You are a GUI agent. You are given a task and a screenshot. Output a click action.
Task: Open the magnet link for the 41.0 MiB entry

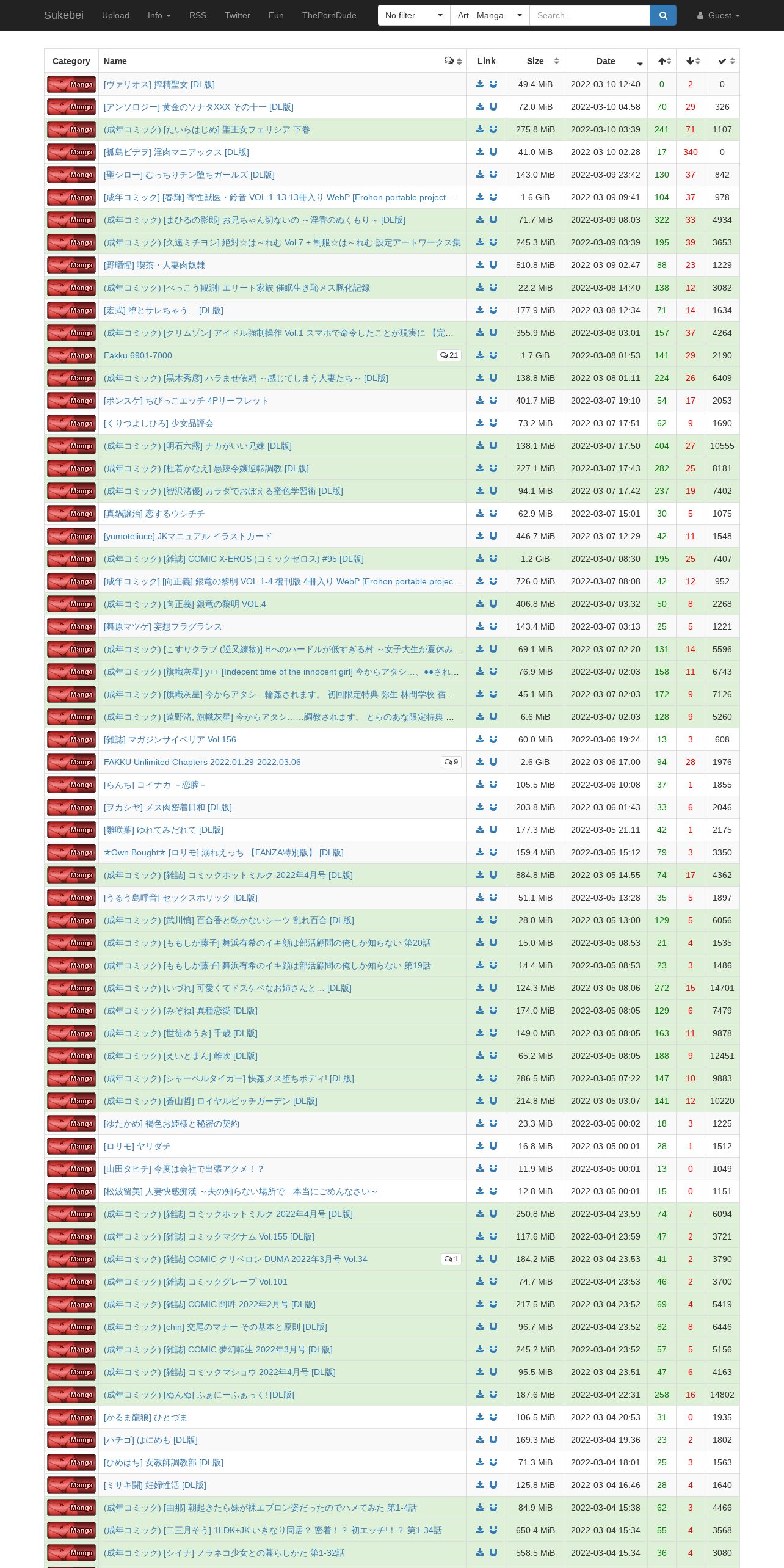(493, 152)
